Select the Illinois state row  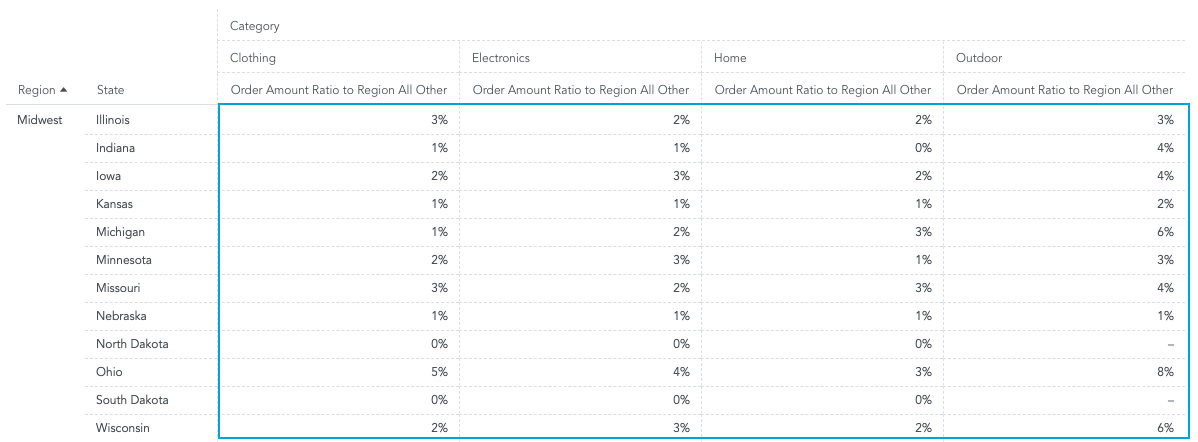pos(113,120)
